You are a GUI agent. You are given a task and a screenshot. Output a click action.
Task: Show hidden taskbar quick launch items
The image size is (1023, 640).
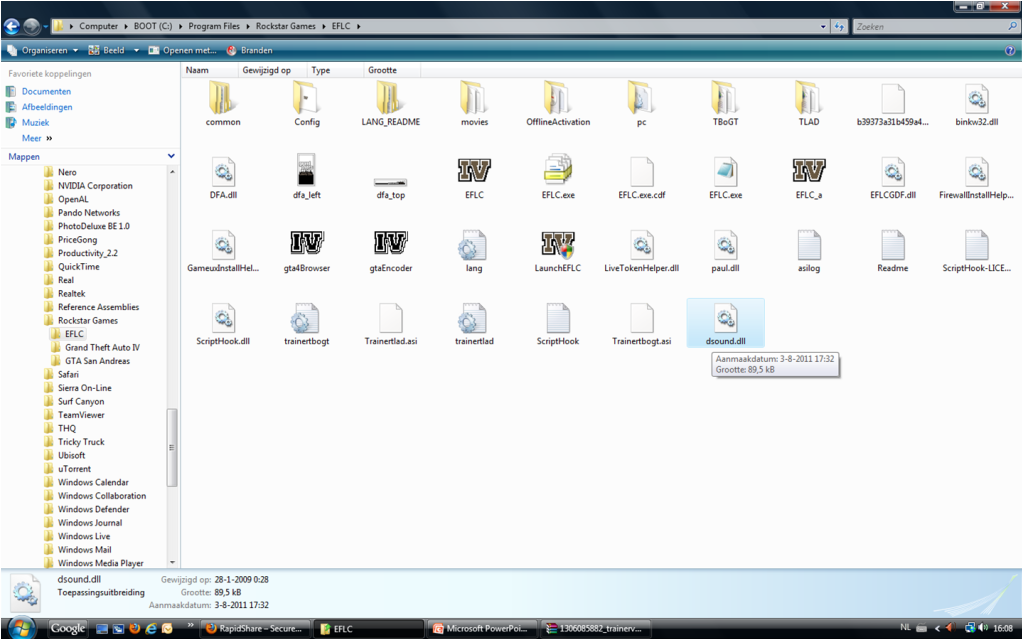(191, 626)
